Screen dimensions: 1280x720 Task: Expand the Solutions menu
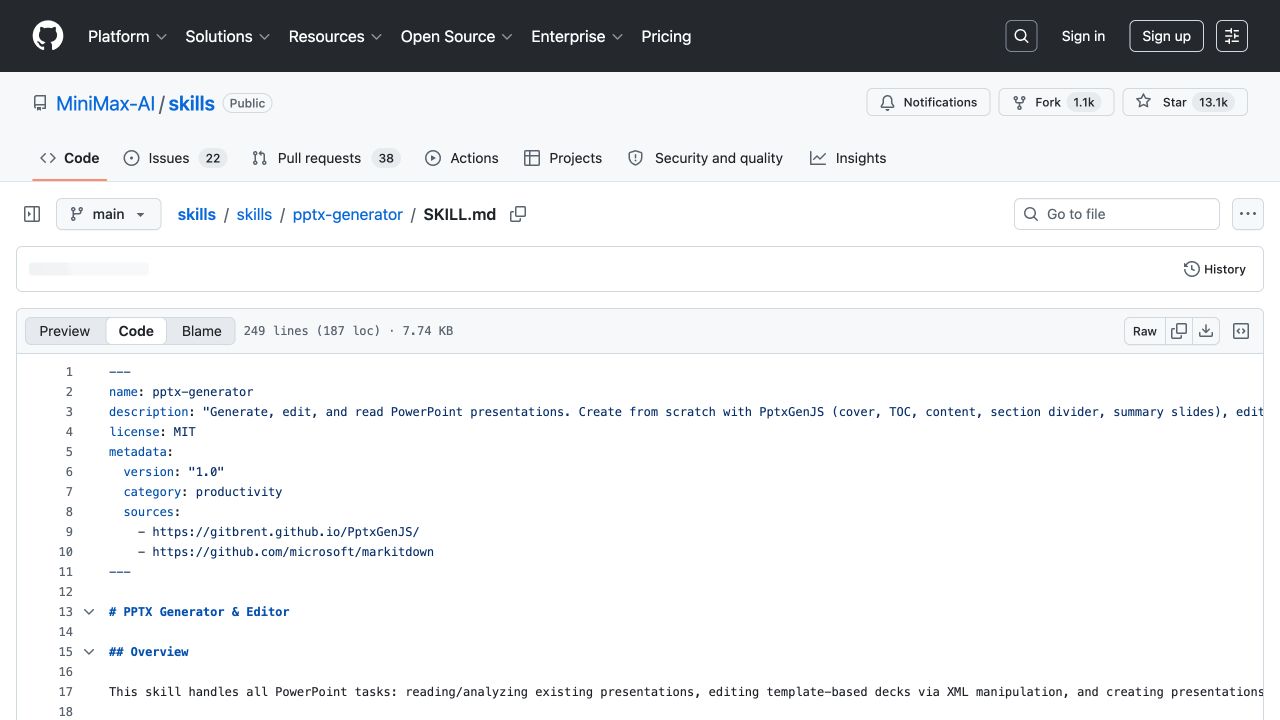pyautogui.click(x=227, y=36)
